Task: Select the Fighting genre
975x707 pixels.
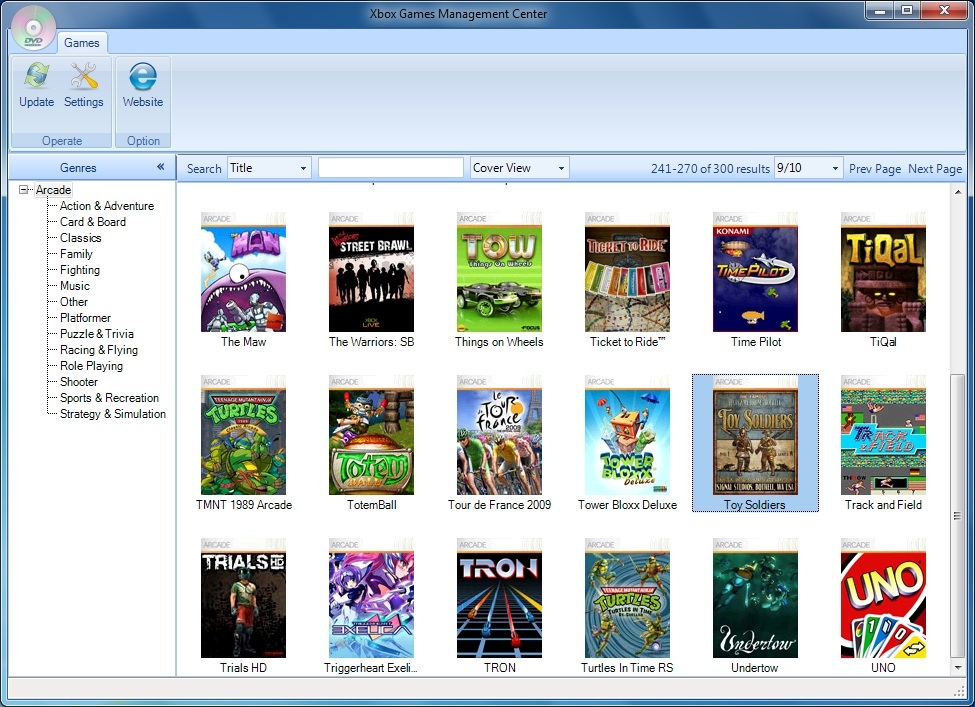Action: pos(80,270)
